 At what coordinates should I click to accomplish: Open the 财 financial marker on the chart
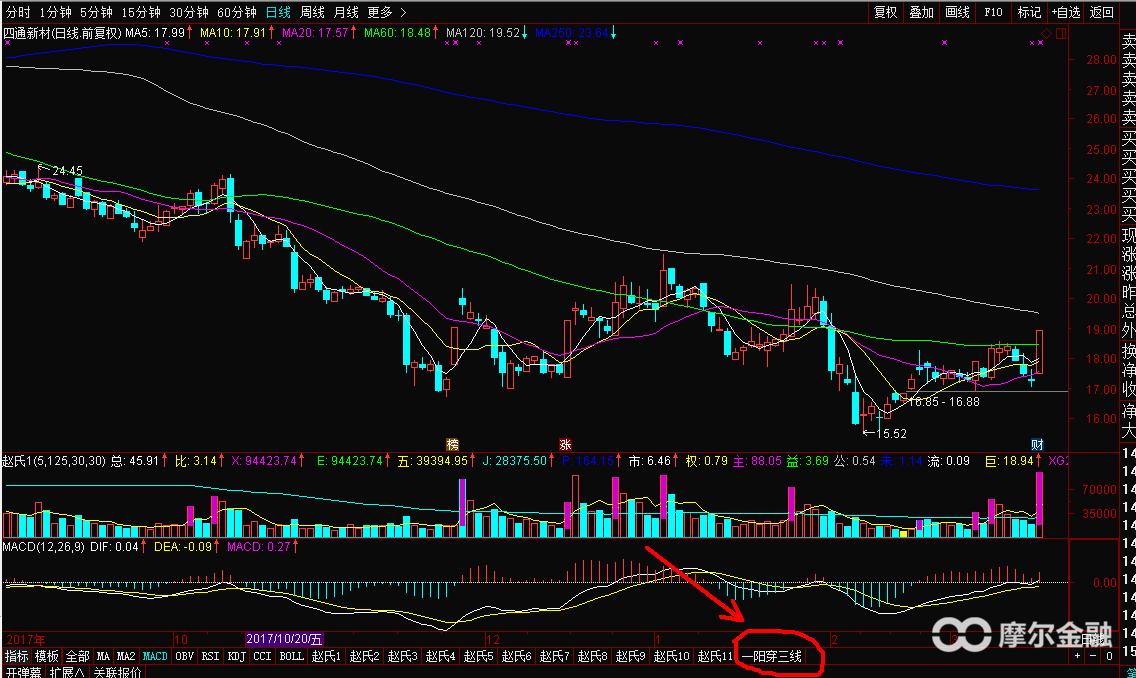[x=1037, y=444]
